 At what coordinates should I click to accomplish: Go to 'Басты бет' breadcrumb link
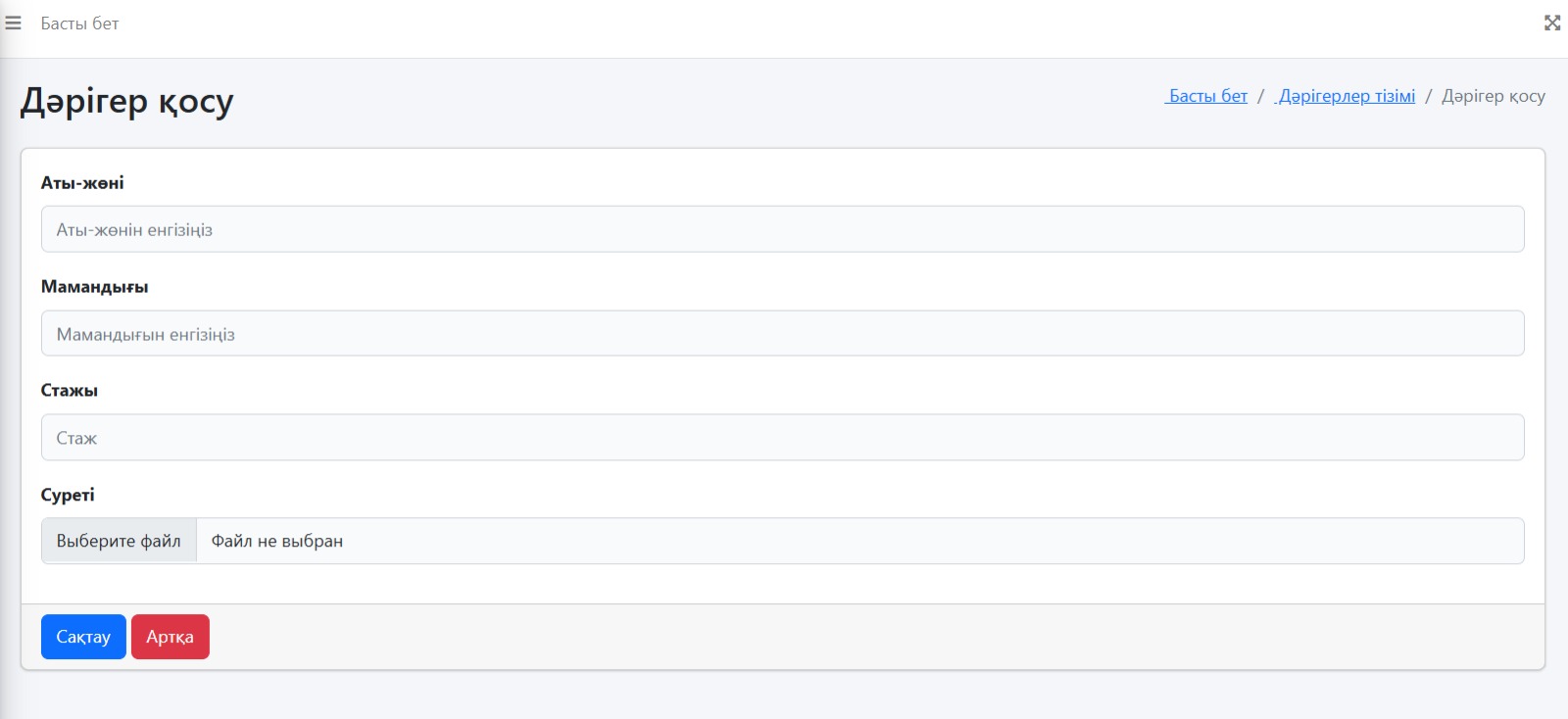point(1207,96)
